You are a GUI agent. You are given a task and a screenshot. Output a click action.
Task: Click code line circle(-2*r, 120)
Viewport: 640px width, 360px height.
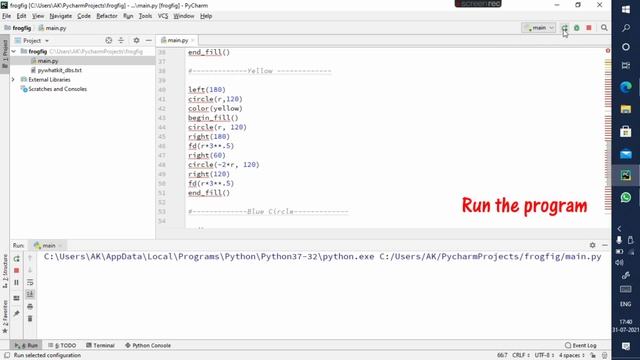(x=224, y=164)
